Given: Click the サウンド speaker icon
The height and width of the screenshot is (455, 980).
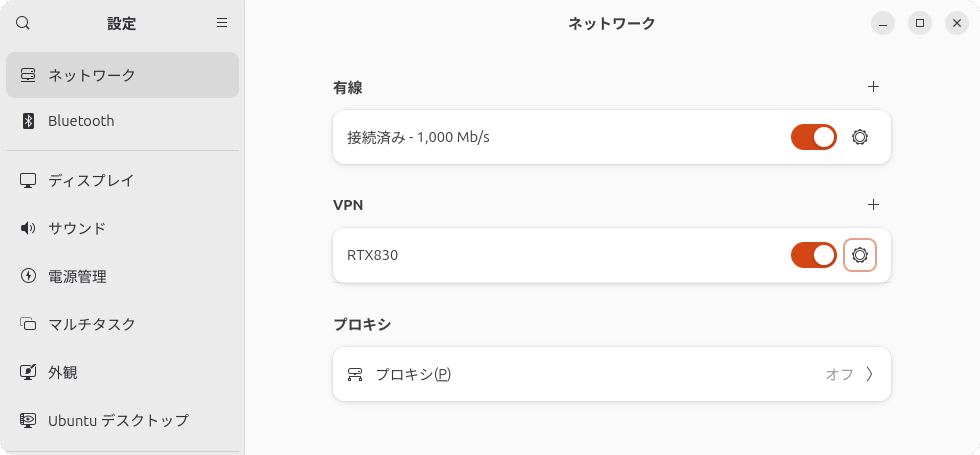Looking at the screenshot, I should (x=28, y=228).
